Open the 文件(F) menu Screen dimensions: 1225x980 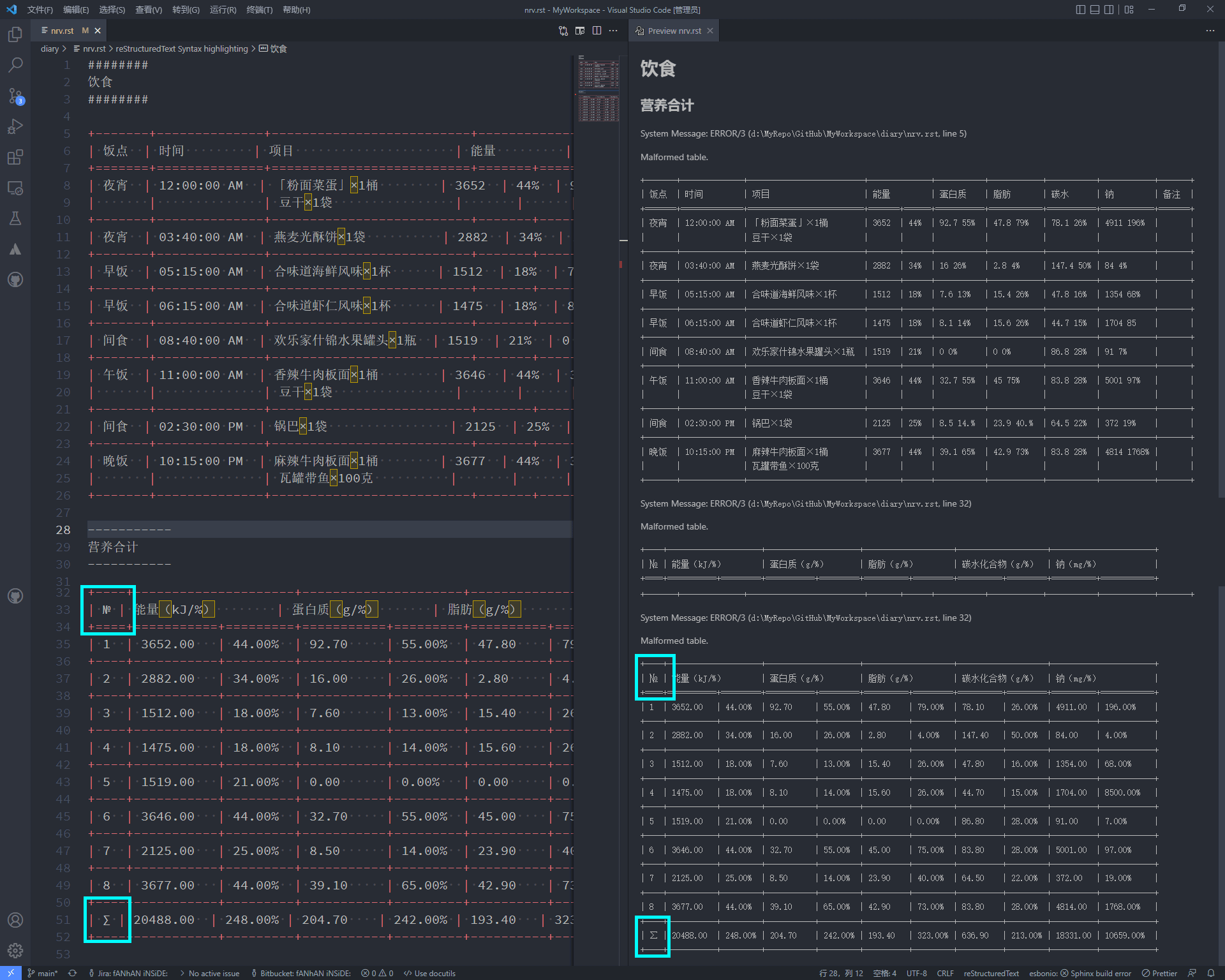(40, 10)
